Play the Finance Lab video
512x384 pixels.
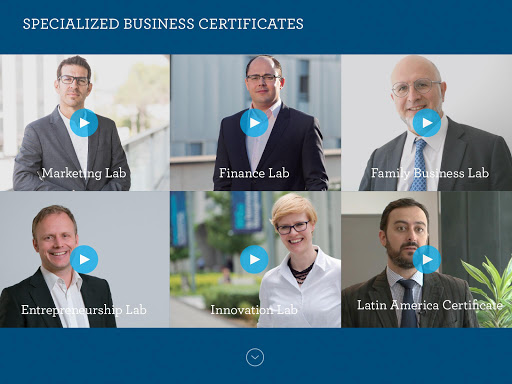coord(254,123)
